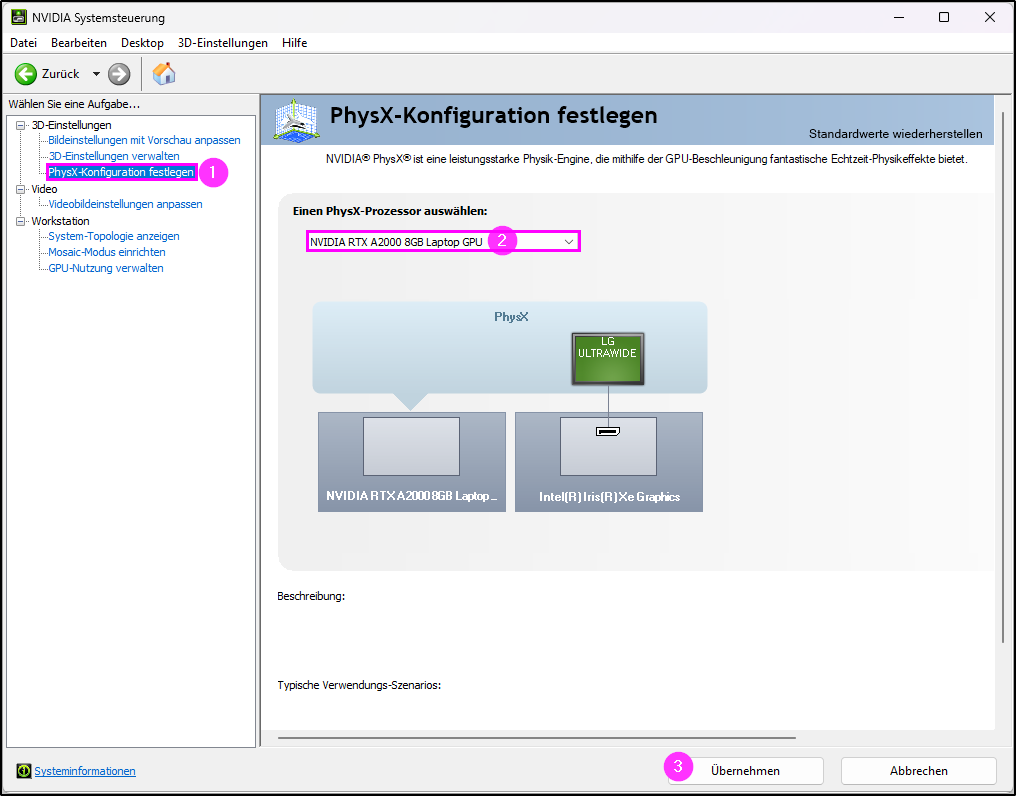Click the Systeminformationen icon at bottom left

24,771
